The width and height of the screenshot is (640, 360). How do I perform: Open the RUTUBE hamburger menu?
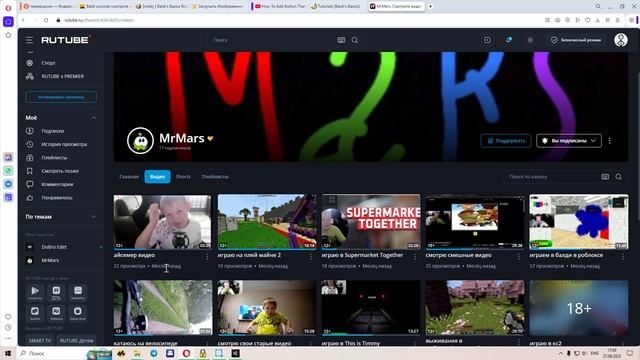pos(29,40)
